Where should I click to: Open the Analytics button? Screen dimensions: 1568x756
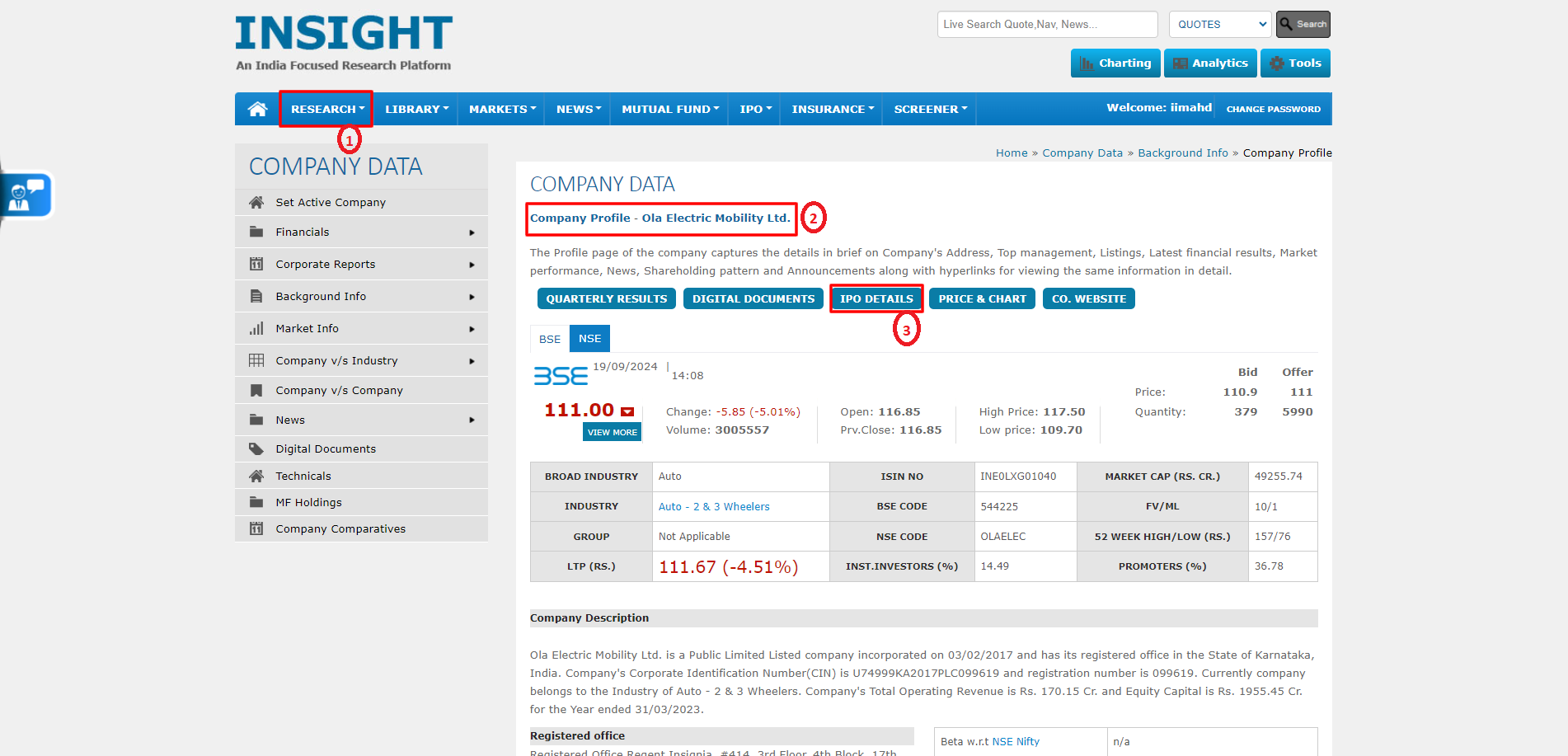(x=1210, y=63)
